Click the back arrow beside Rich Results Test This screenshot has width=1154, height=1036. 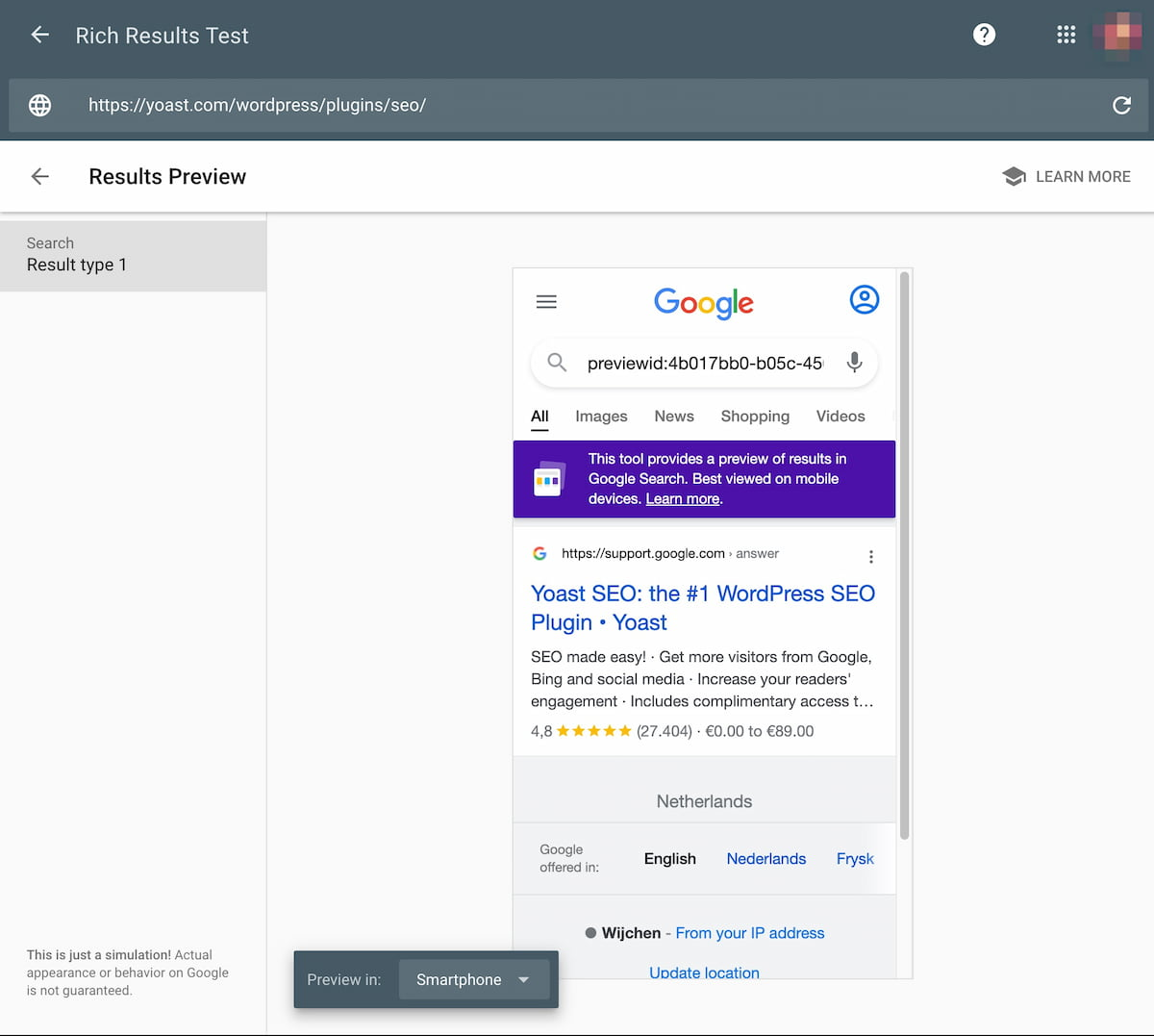tap(39, 36)
